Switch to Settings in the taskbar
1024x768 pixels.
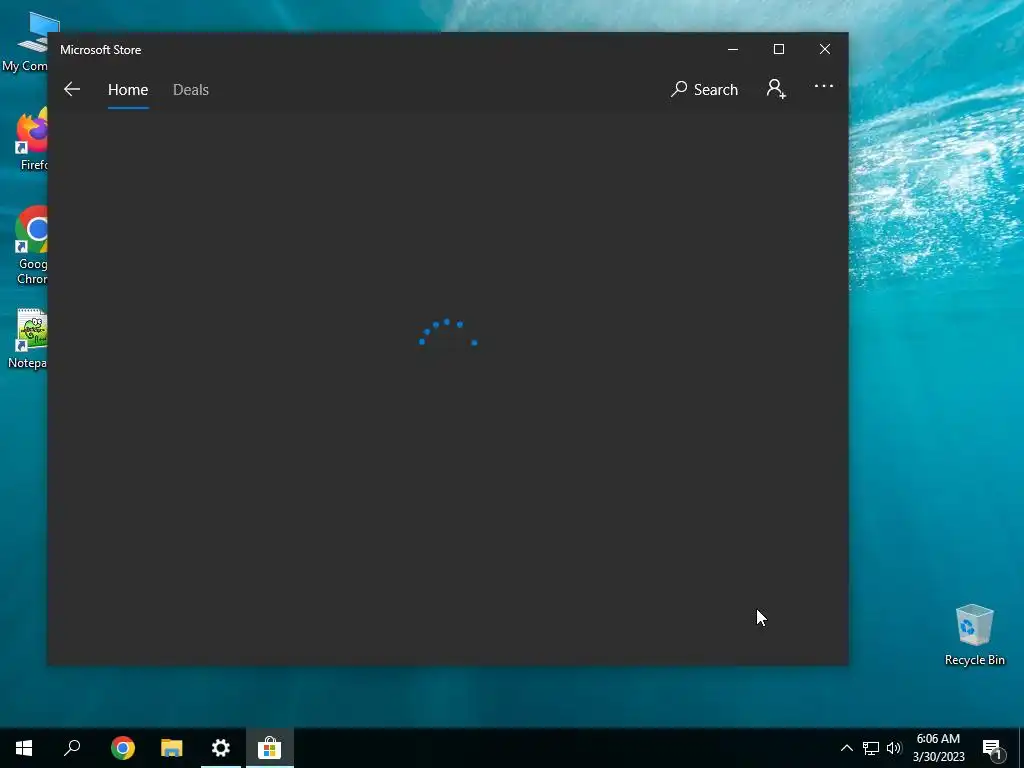coord(221,748)
